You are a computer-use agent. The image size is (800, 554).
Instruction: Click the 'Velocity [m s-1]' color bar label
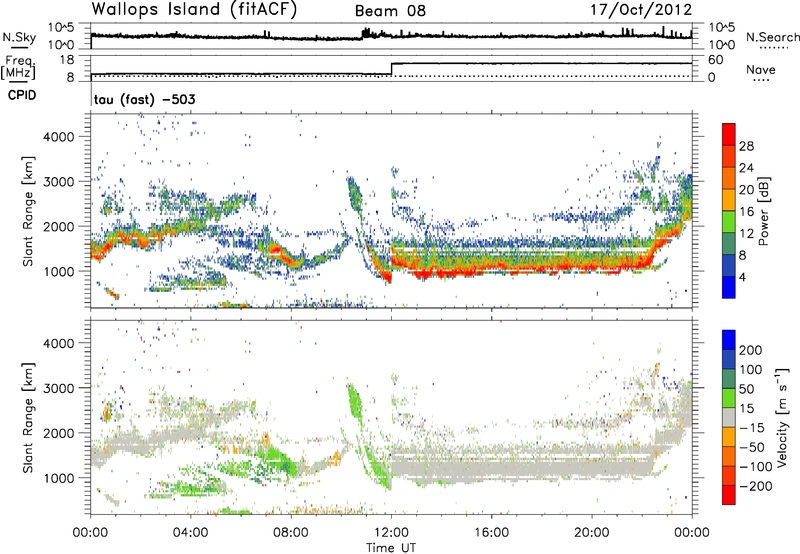coord(782,417)
